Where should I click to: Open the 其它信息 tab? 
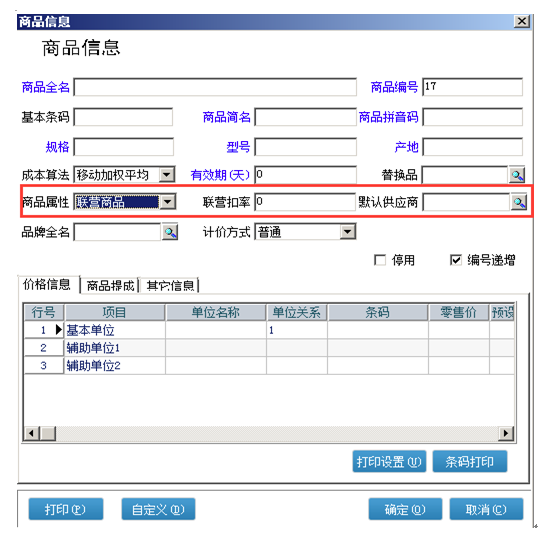pos(170,286)
